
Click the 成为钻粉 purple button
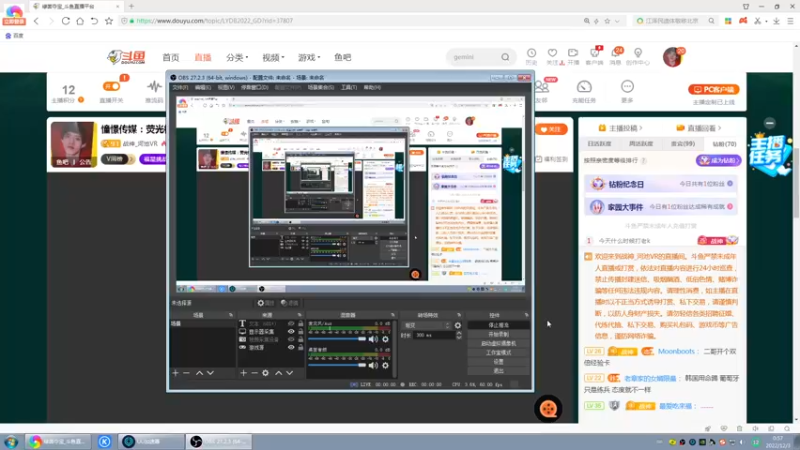[x=718, y=160]
